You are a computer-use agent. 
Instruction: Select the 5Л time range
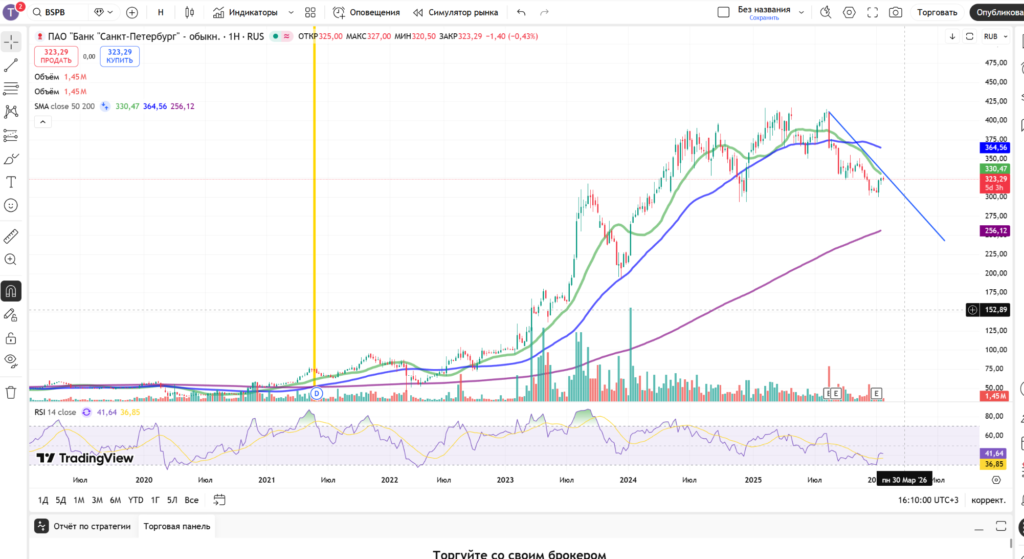point(172,500)
